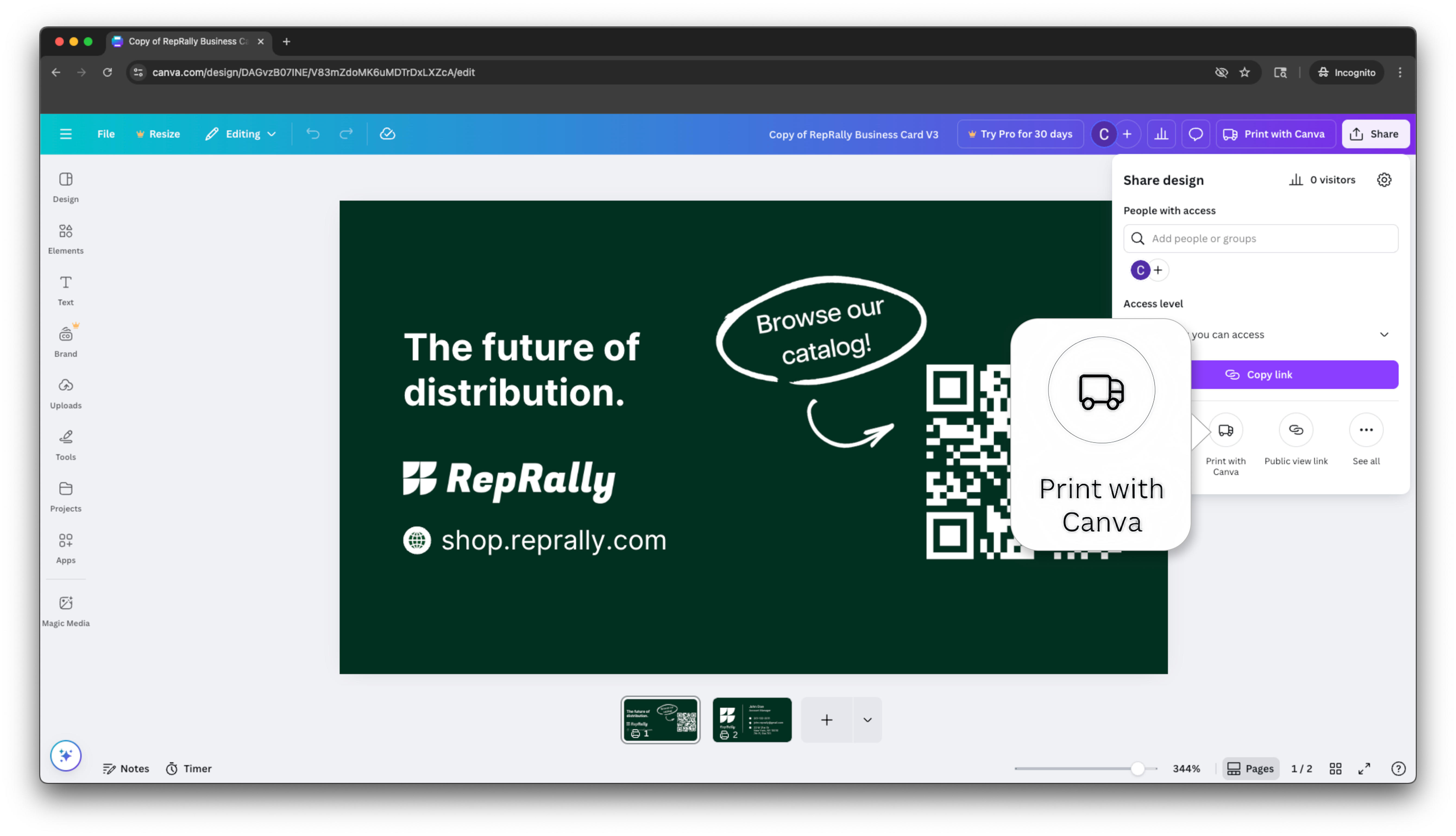Open share settings gear icon
1456x836 pixels.
pyautogui.click(x=1384, y=180)
